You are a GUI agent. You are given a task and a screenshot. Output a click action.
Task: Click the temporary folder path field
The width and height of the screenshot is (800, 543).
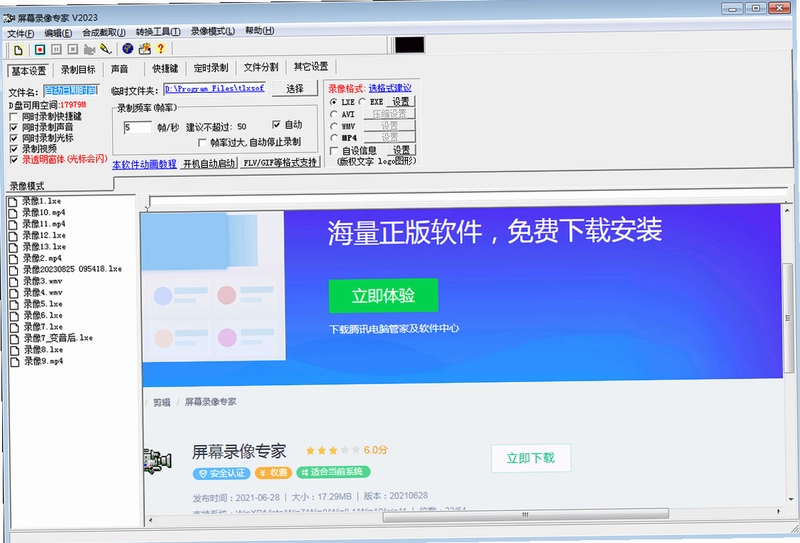(214, 89)
